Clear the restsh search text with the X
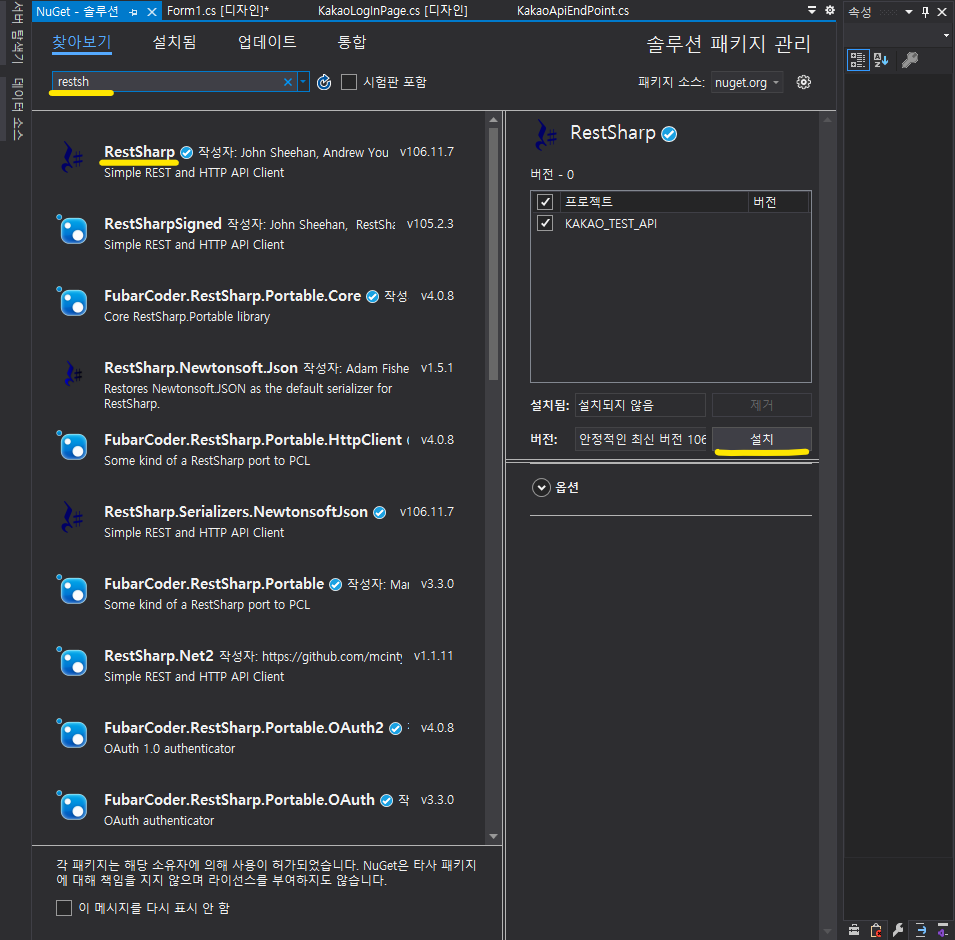Image resolution: width=955 pixels, height=940 pixels. (x=288, y=82)
